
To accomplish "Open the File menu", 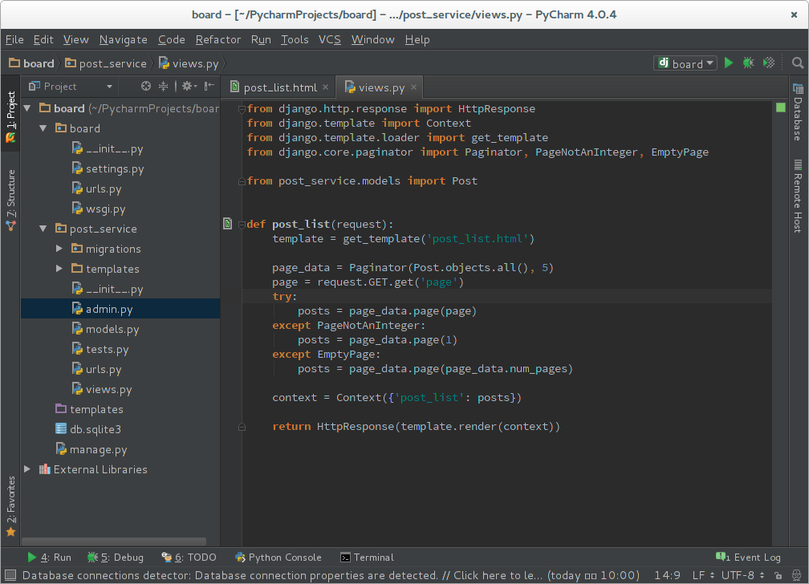I will click(14, 40).
